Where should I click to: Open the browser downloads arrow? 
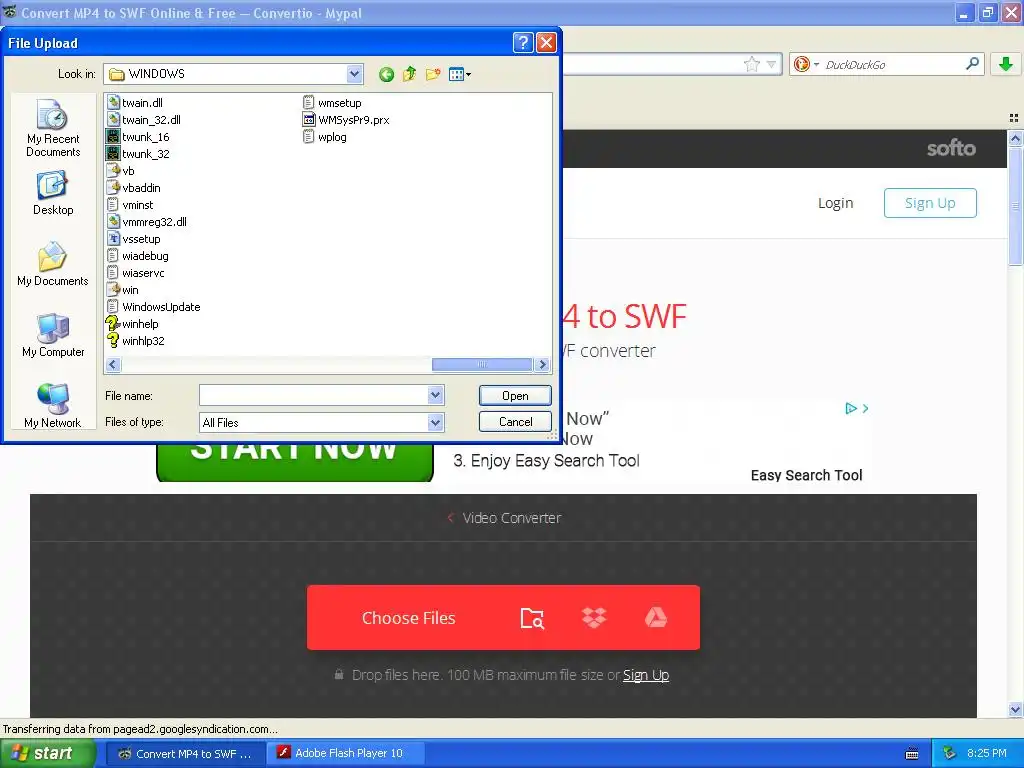pos(1006,64)
